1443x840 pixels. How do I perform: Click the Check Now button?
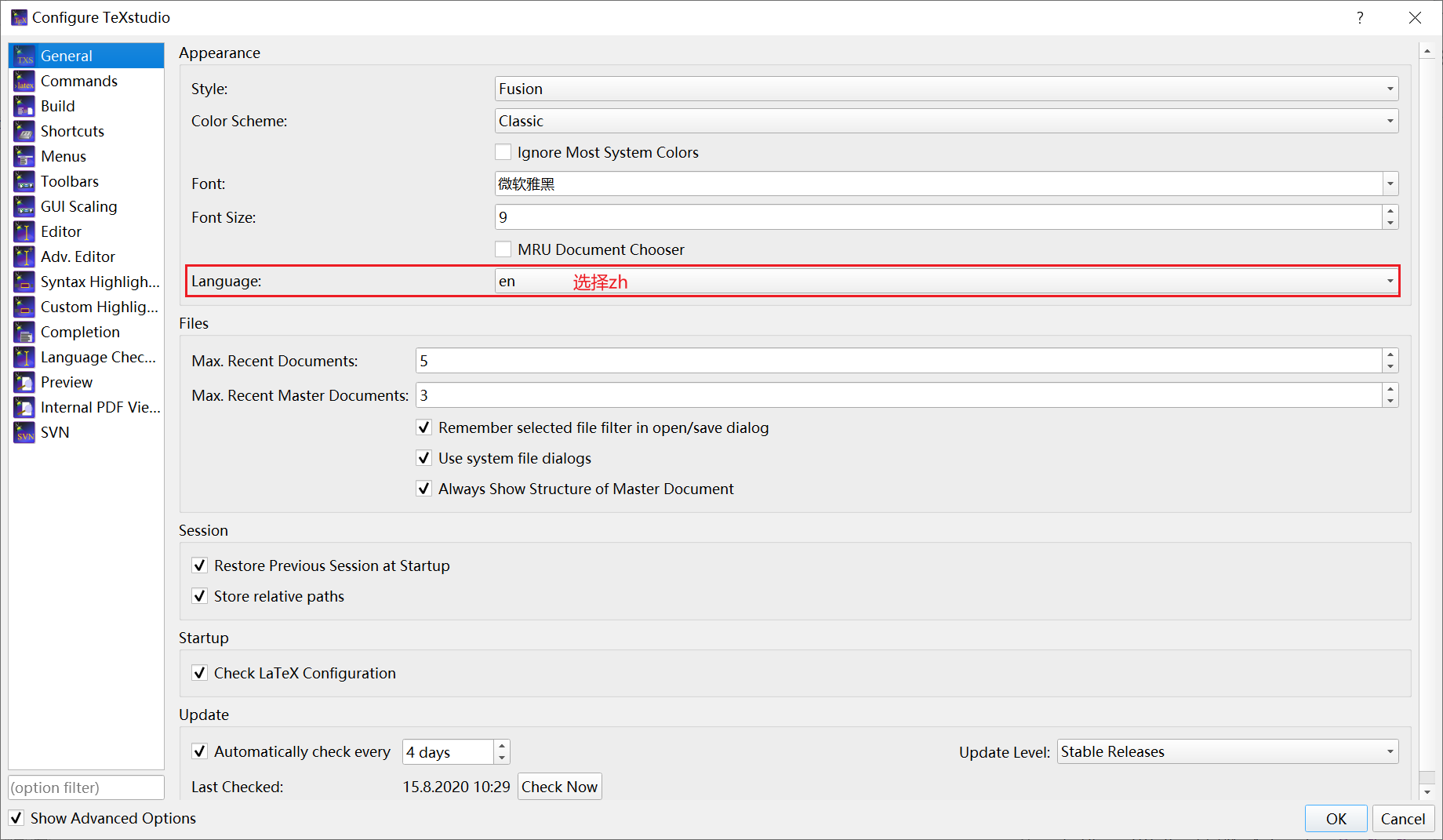pos(560,787)
